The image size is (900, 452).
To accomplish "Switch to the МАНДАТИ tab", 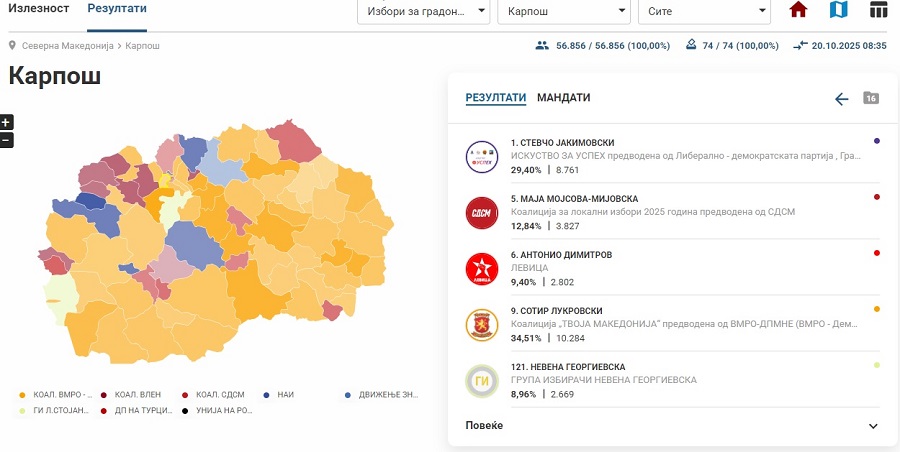I will (563, 98).
